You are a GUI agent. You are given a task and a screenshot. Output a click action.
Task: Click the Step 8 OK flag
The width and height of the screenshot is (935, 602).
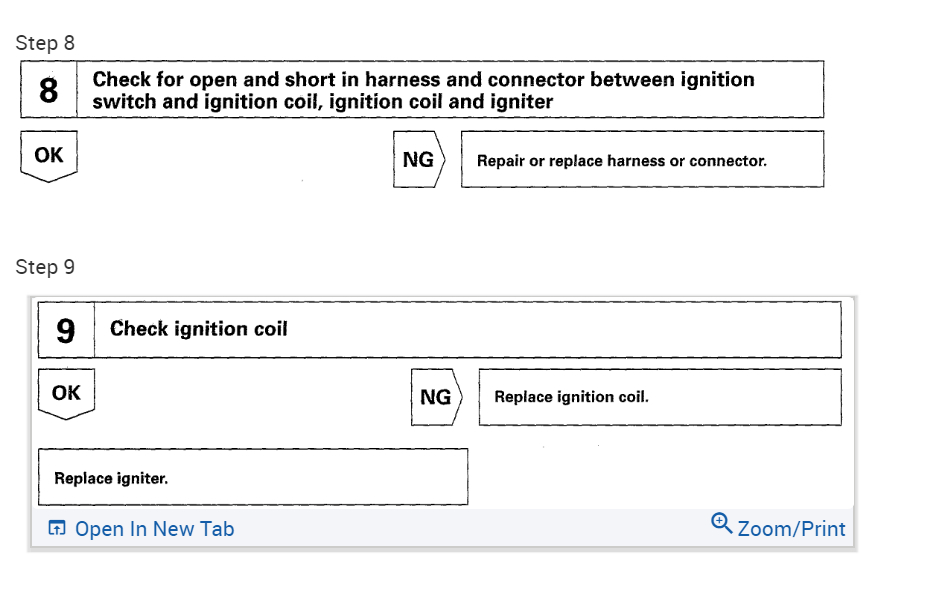(48, 157)
